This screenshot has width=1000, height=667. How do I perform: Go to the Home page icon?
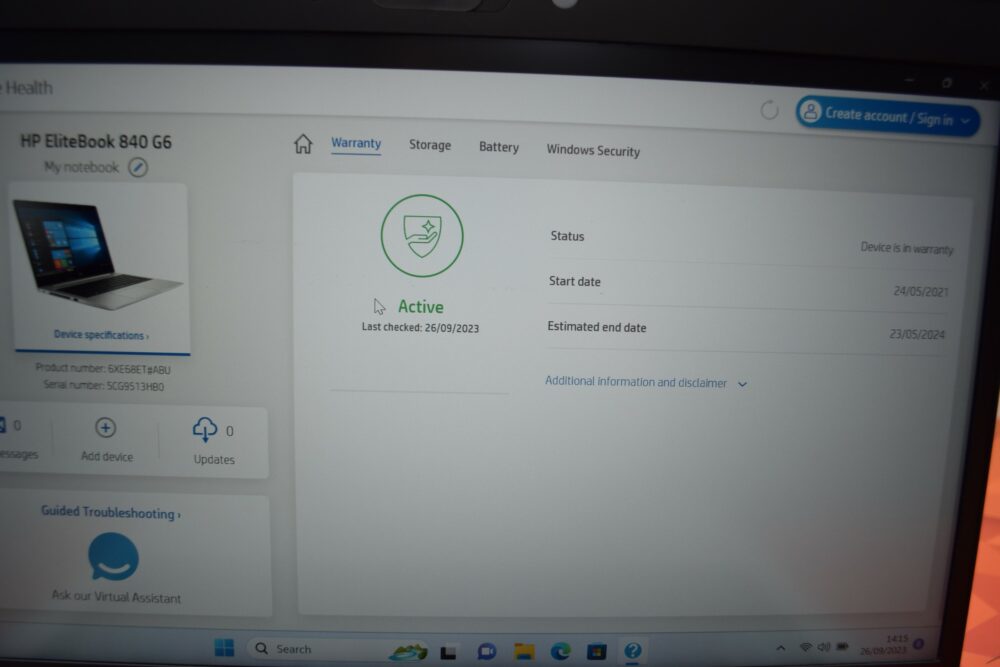pyautogui.click(x=303, y=144)
